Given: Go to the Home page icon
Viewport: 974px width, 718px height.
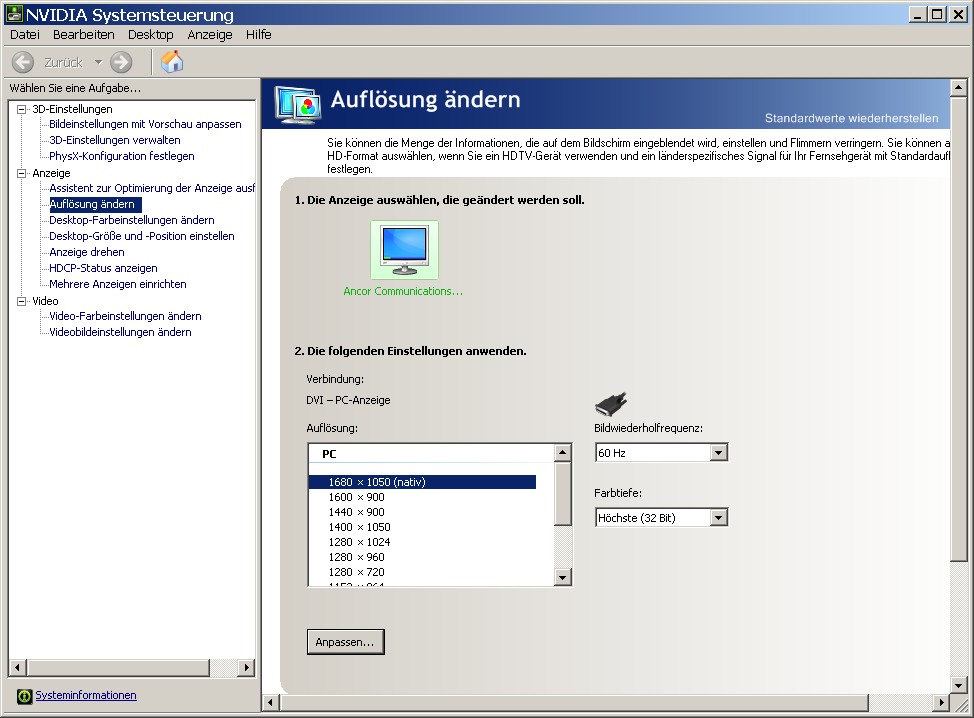Looking at the screenshot, I should coord(172,61).
